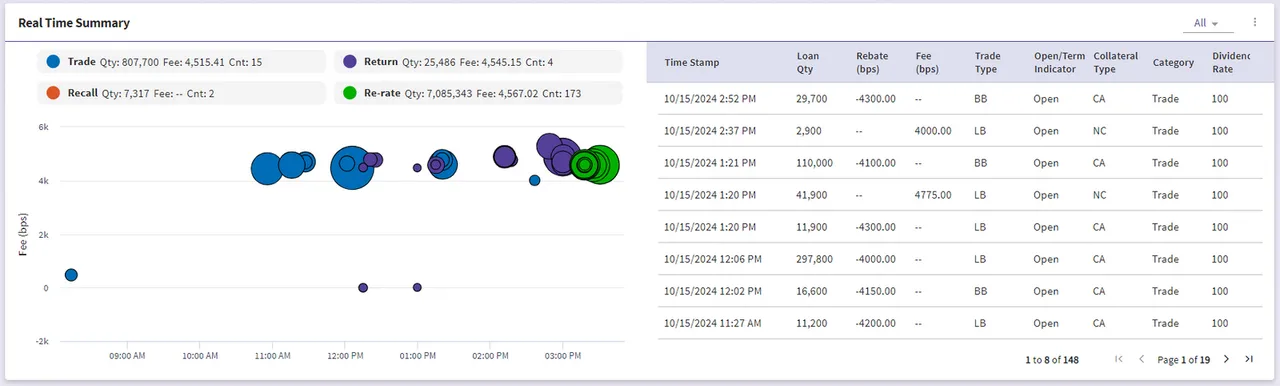Screen dimensions: 1280x386
Task: Toggle Re-rate series in legend
Action: coord(478,93)
